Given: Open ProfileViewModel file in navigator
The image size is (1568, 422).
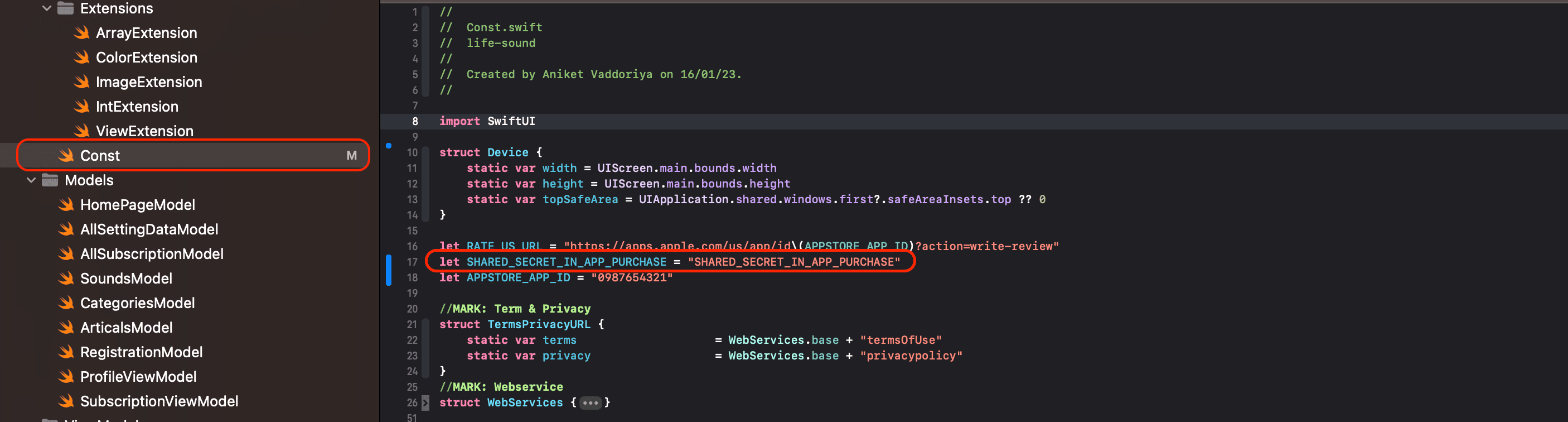Looking at the screenshot, I should [x=138, y=377].
